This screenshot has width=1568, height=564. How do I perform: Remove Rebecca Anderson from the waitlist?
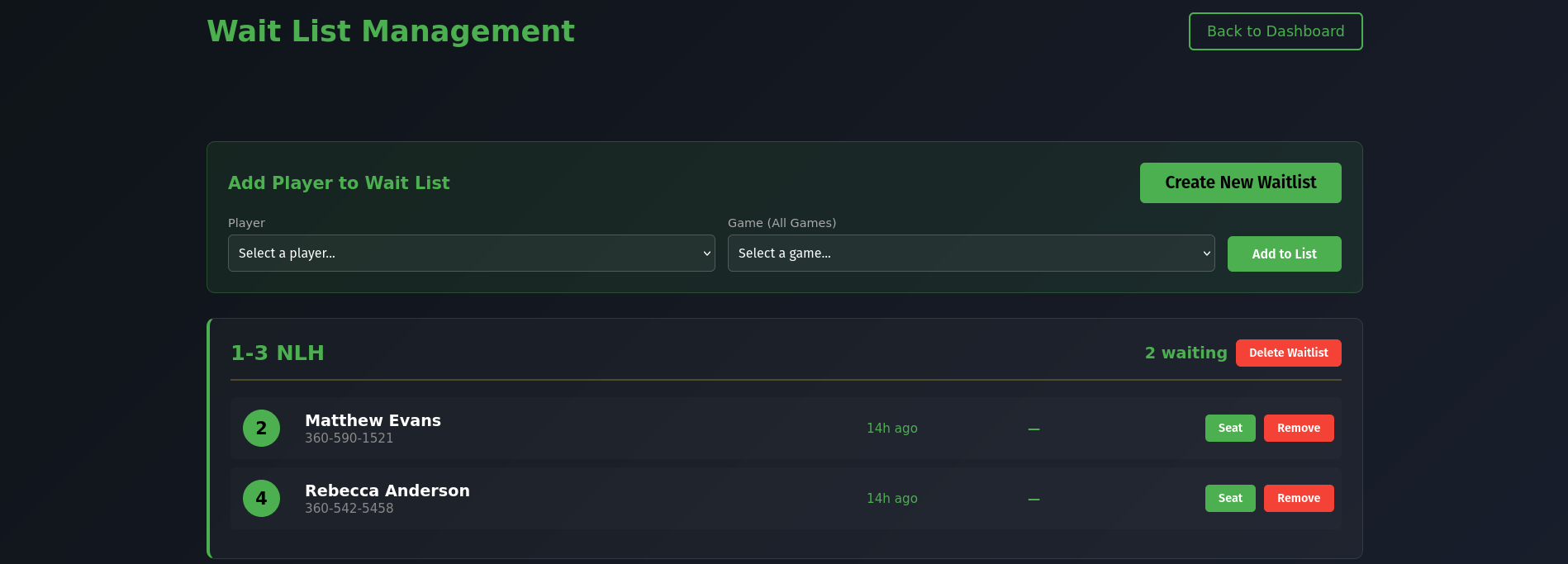coord(1298,498)
